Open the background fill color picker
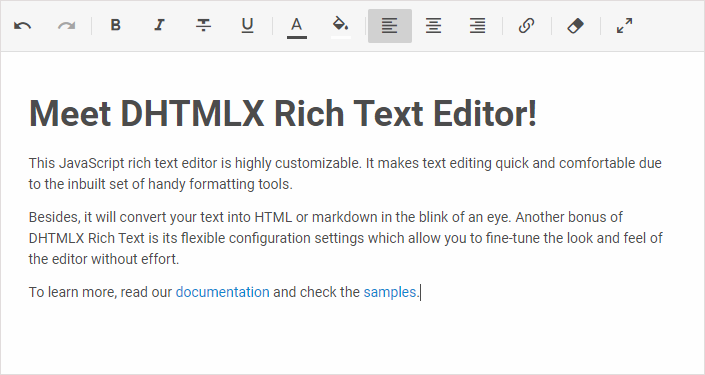This screenshot has width=705, height=375. [x=341, y=27]
